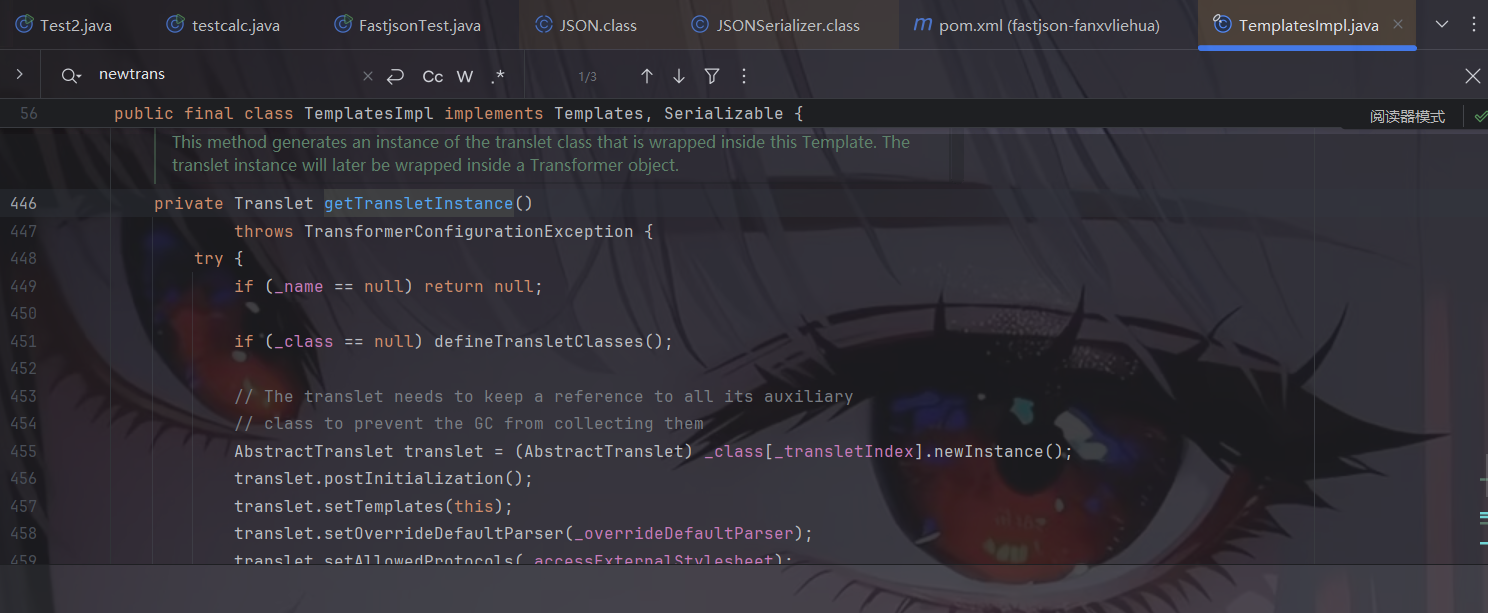The height and width of the screenshot is (613, 1488).
Task: Close the find bar
Action: click(1472, 76)
